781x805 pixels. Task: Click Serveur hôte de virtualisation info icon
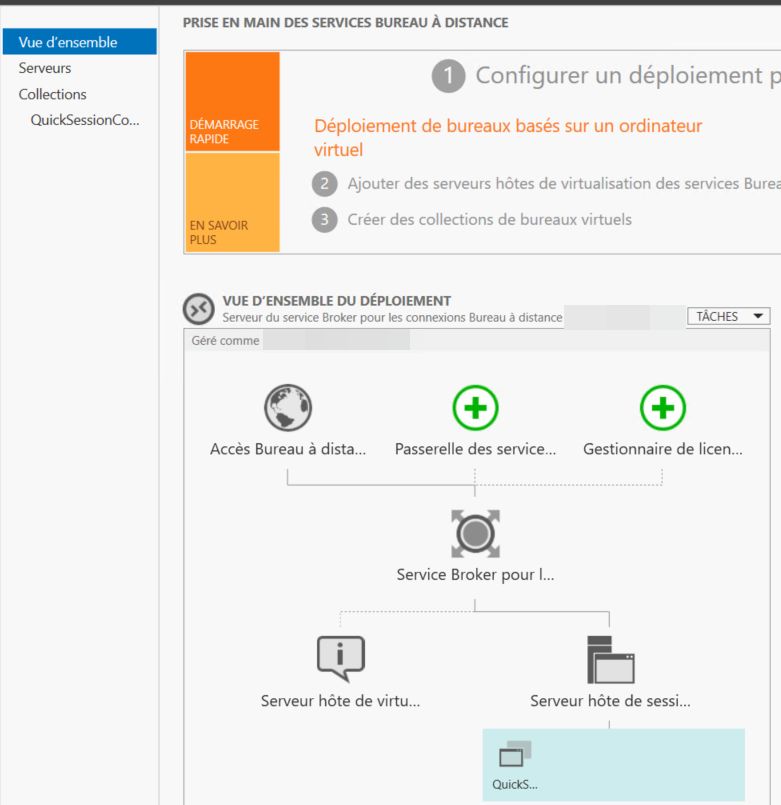(340, 659)
